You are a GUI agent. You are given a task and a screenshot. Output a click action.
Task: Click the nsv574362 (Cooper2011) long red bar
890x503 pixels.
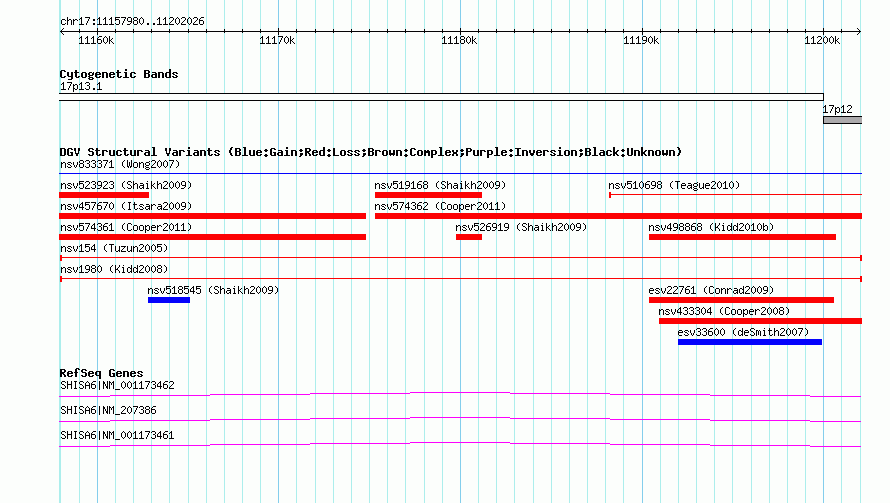pyautogui.click(x=618, y=216)
